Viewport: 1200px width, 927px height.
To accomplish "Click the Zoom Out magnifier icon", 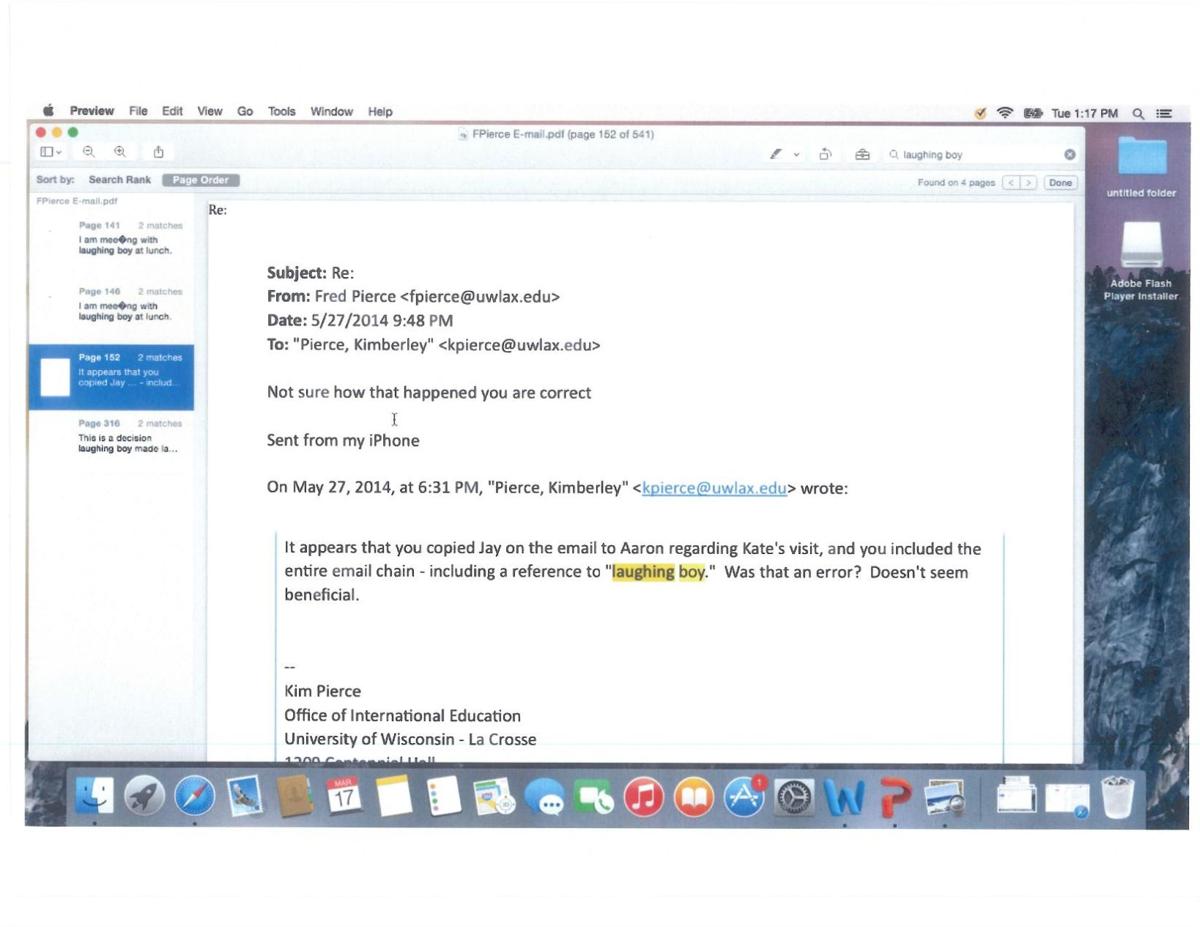I will tap(89, 152).
